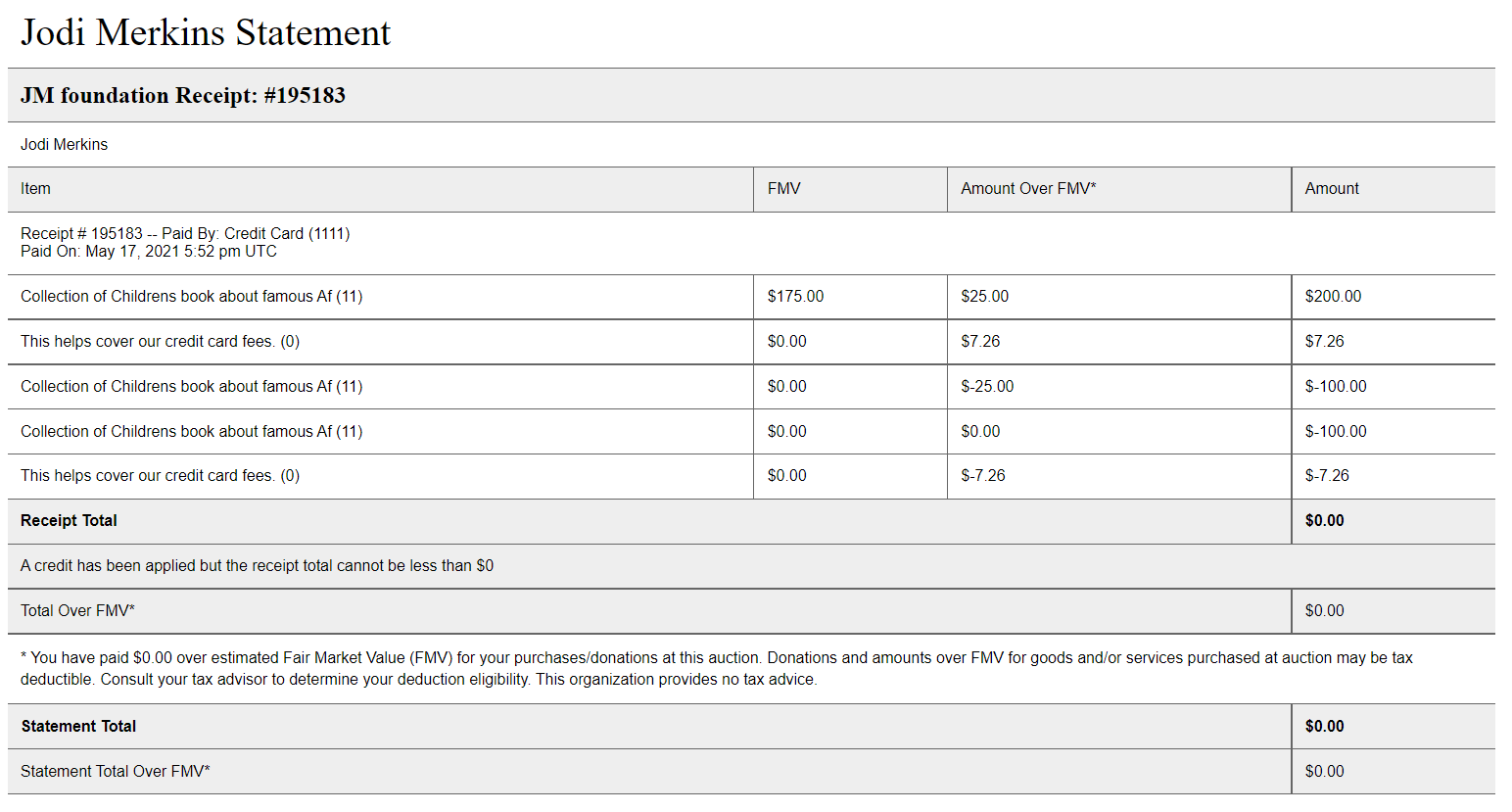Select the Statement Total label

point(78,726)
